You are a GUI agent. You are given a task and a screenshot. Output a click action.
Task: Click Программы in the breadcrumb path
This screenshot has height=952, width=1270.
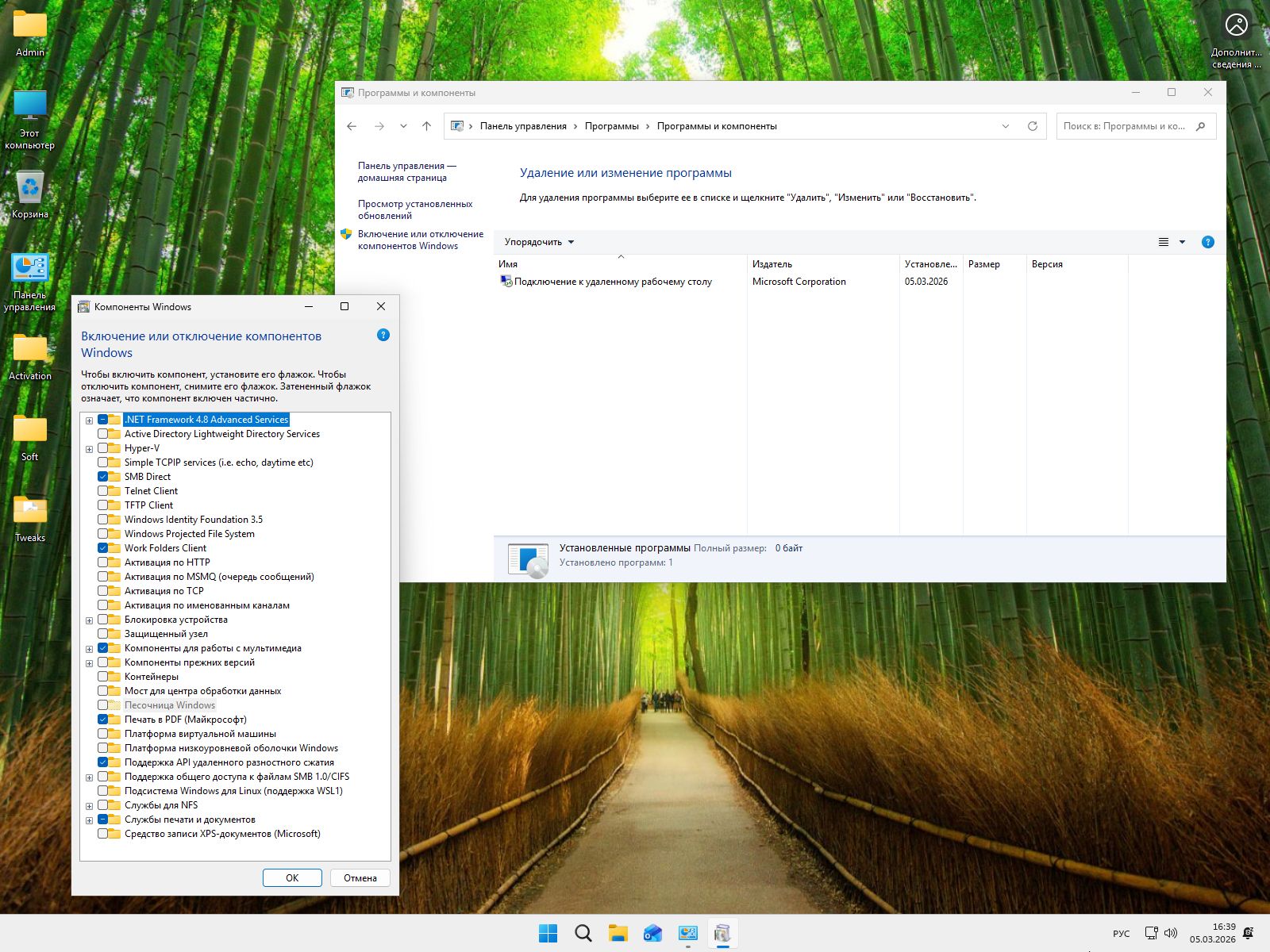pyautogui.click(x=611, y=126)
